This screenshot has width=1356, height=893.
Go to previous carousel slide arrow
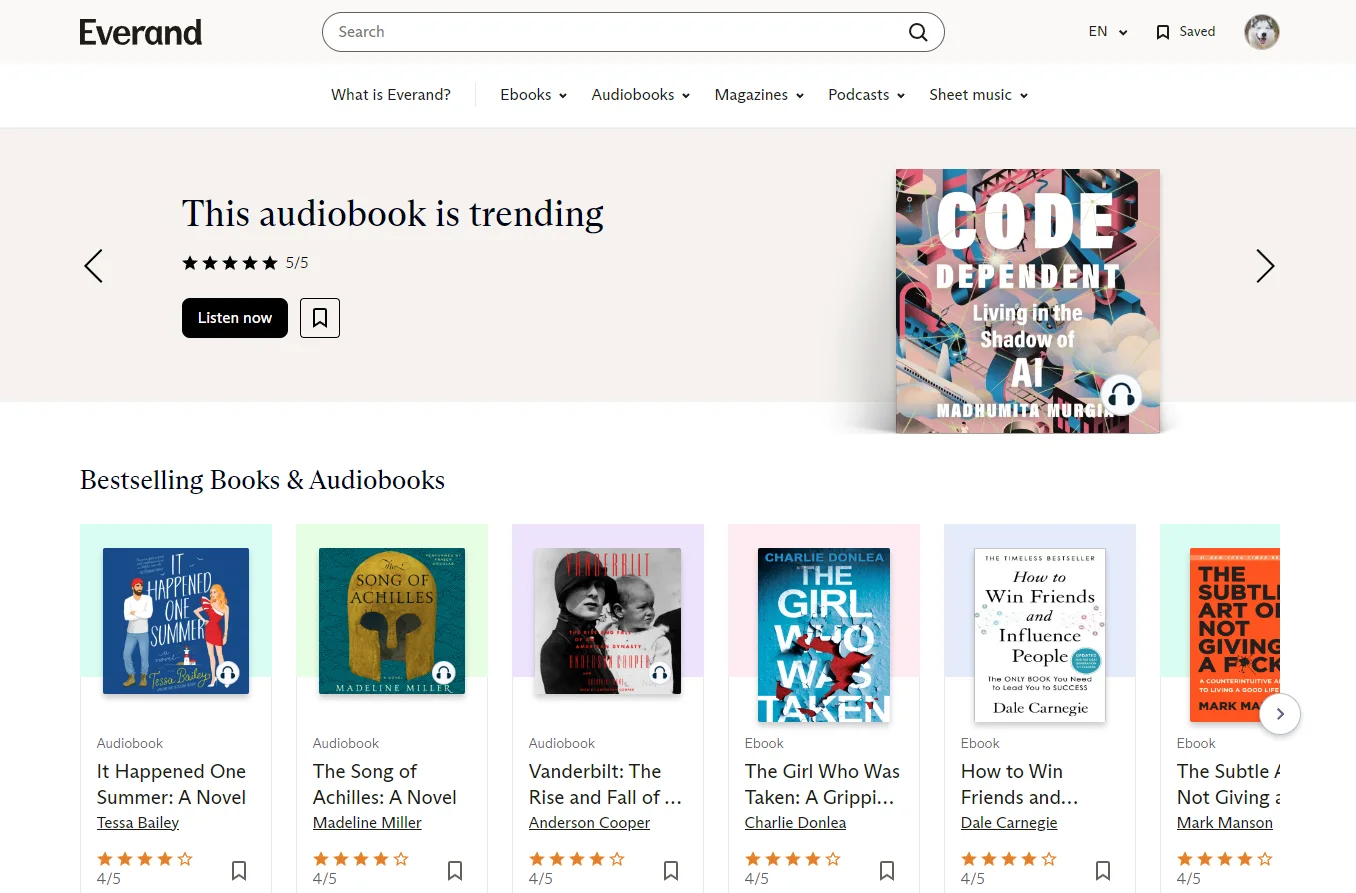tap(93, 265)
